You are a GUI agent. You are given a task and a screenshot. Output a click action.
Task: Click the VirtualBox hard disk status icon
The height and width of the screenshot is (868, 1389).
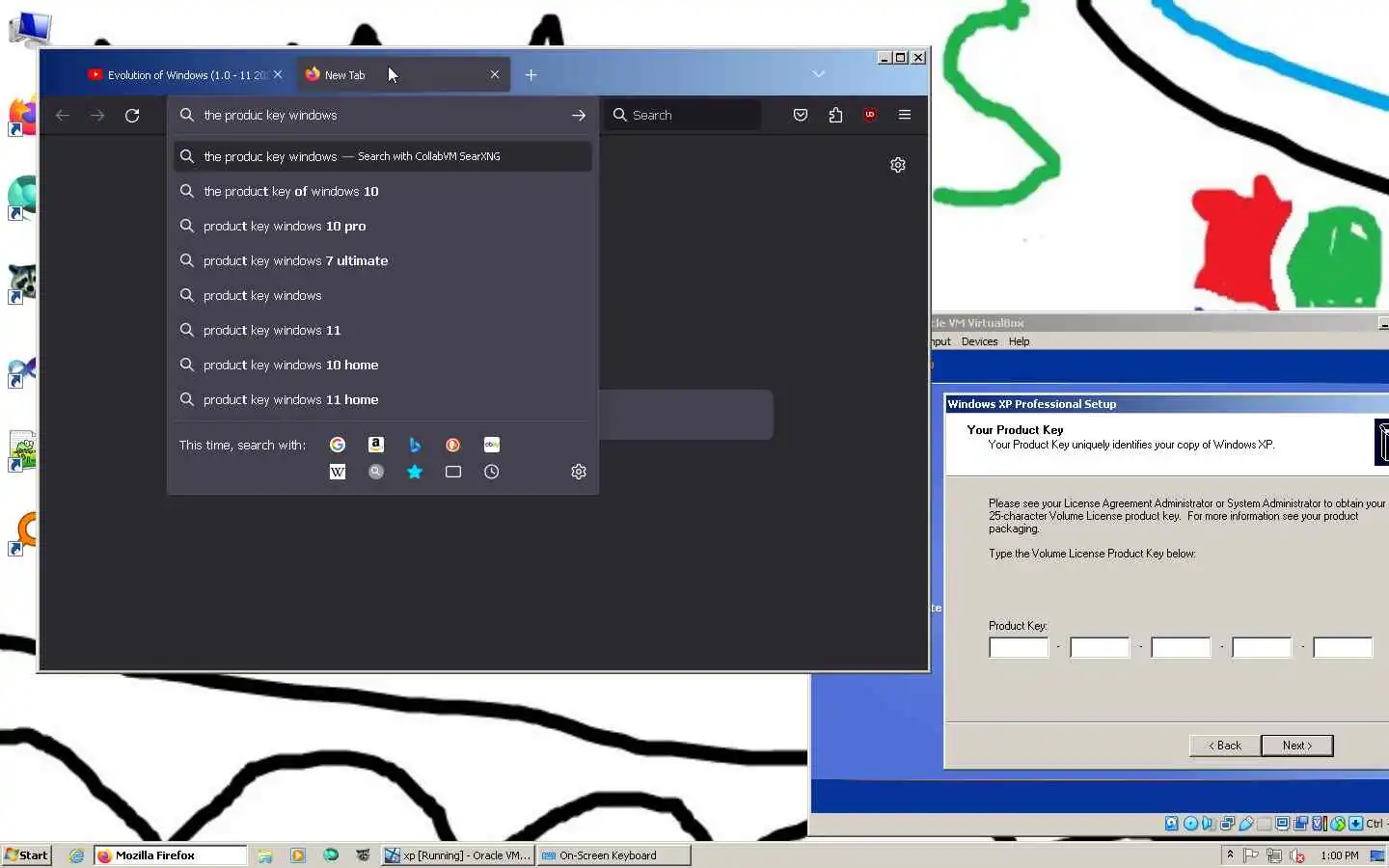[x=1171, y=824]
